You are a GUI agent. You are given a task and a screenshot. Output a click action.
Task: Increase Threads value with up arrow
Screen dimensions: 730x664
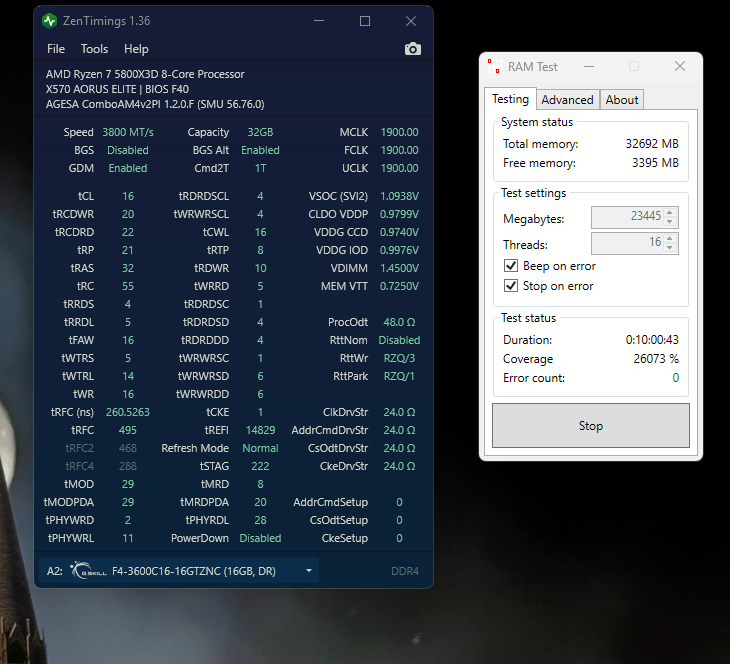pos(669,238)
